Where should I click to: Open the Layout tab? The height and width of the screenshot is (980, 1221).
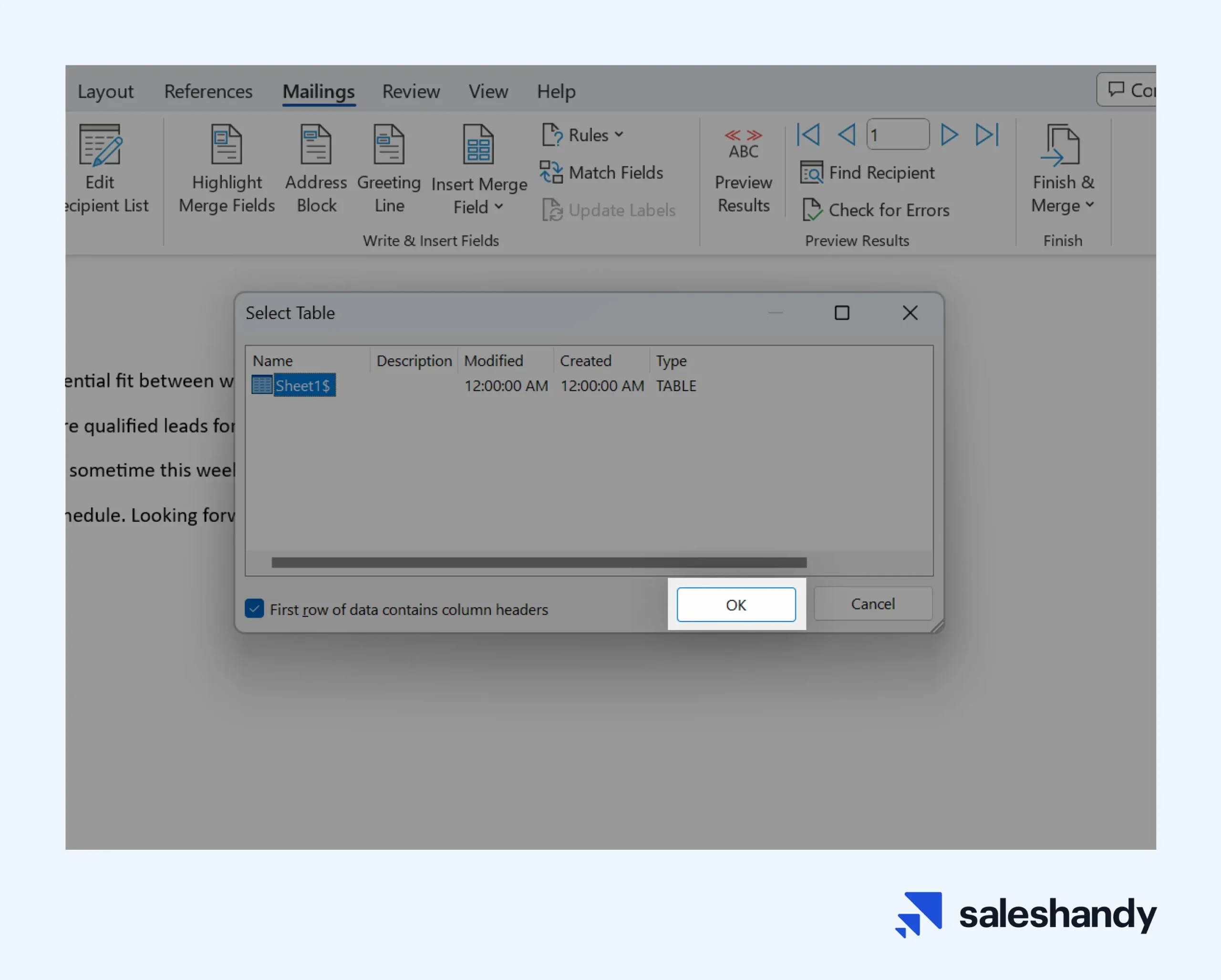pyautogui.click(x=105, y=91)
